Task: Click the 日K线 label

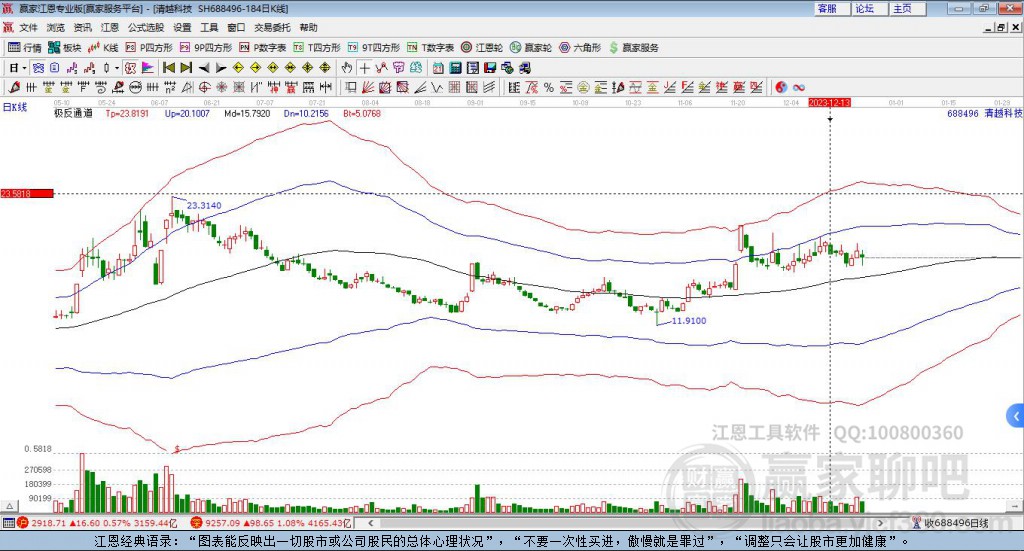Action: [15, 107]
